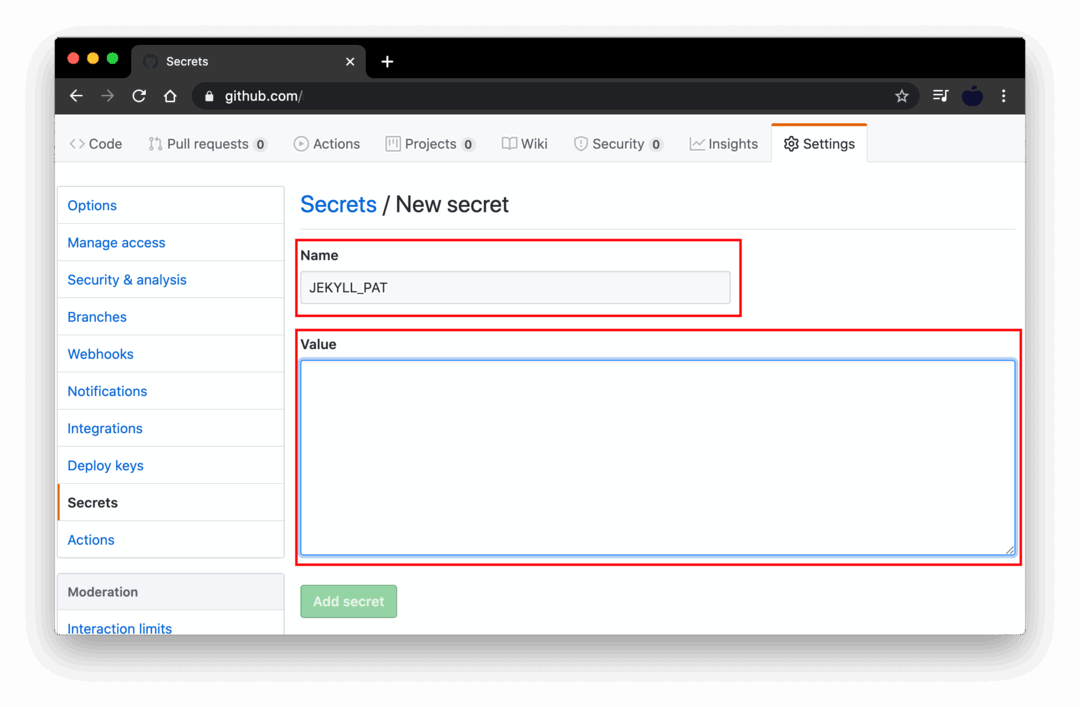Focus the Name input field
This screenshot has width=1080, height=707.
[x=515, y=288]
